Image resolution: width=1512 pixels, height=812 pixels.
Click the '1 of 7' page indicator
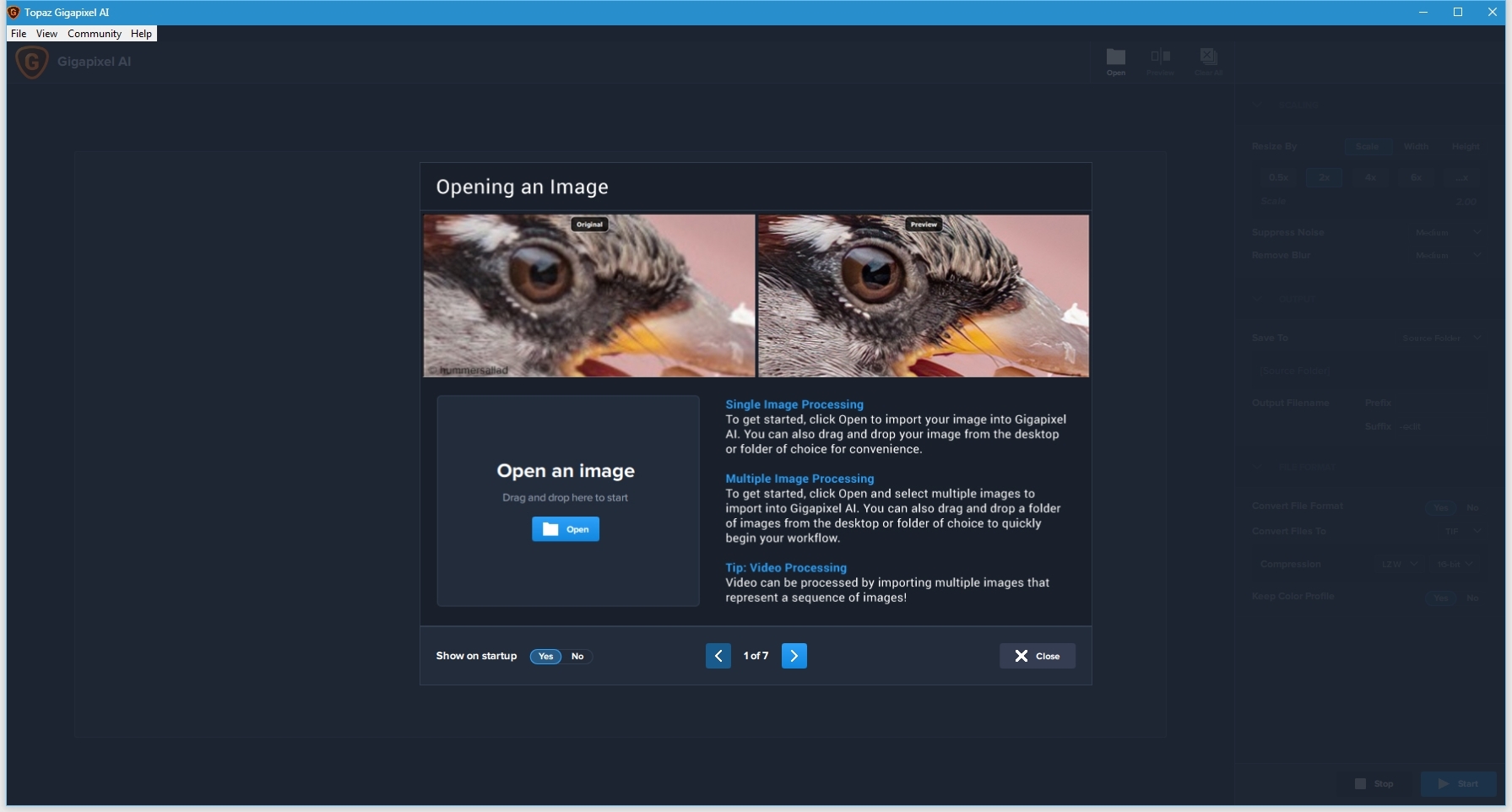coord(756,656)
